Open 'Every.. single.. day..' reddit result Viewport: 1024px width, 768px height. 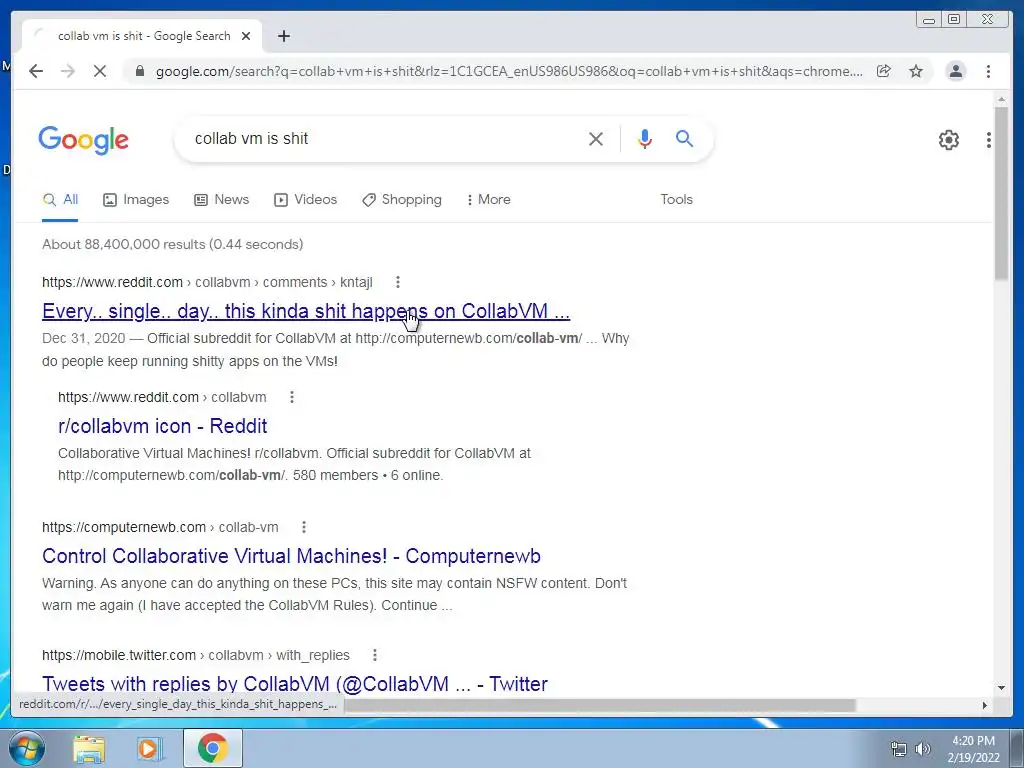point(306,311)
